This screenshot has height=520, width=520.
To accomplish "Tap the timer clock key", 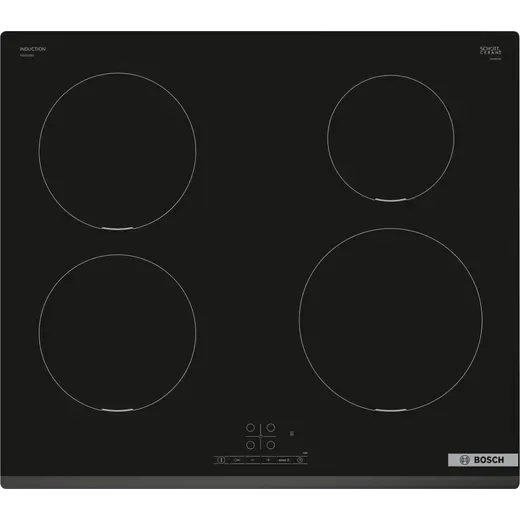I will coord(300,460).
